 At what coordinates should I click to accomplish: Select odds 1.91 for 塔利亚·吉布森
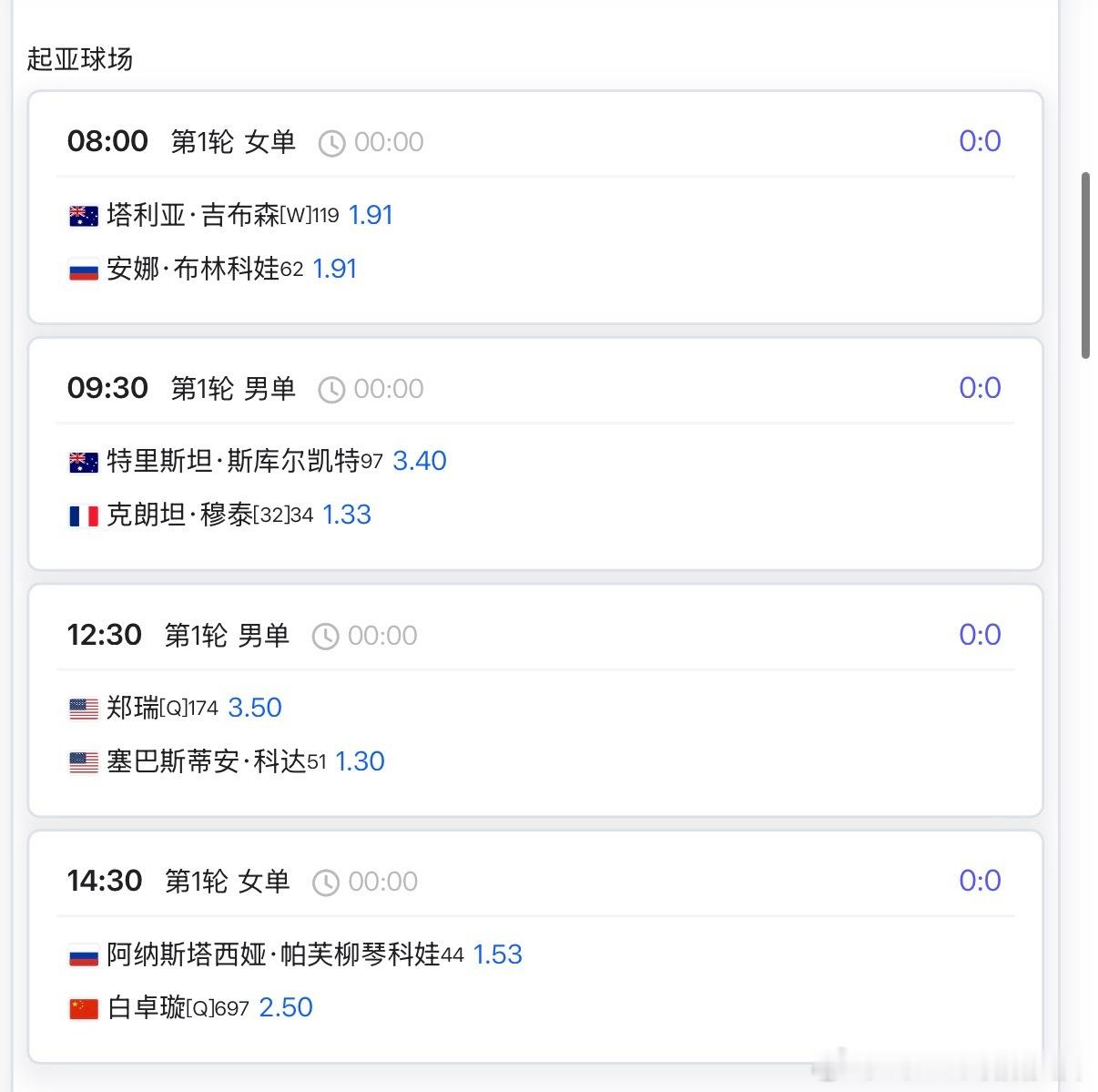coord(371,215)
